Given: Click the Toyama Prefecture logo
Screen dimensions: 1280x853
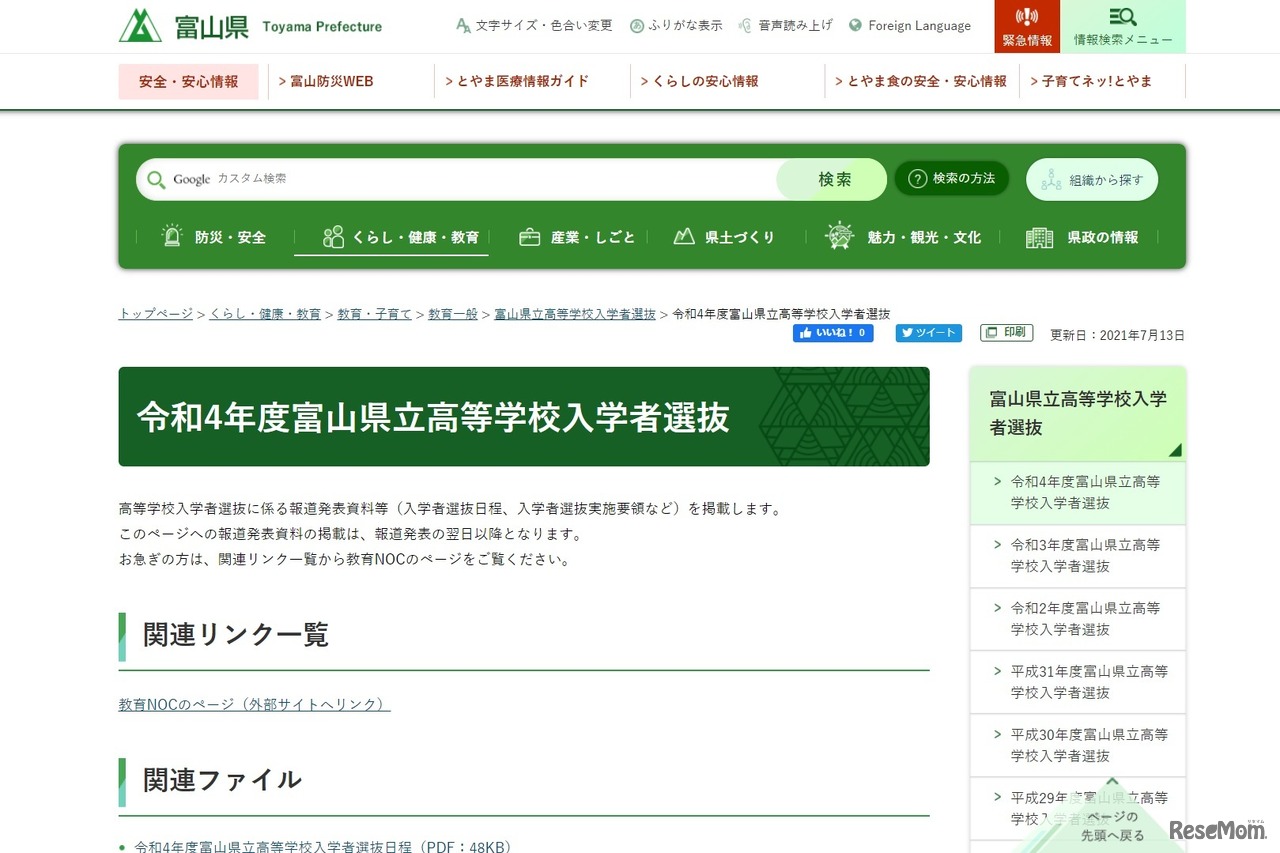Looking at the screenshot, I should tap(250, 26).
